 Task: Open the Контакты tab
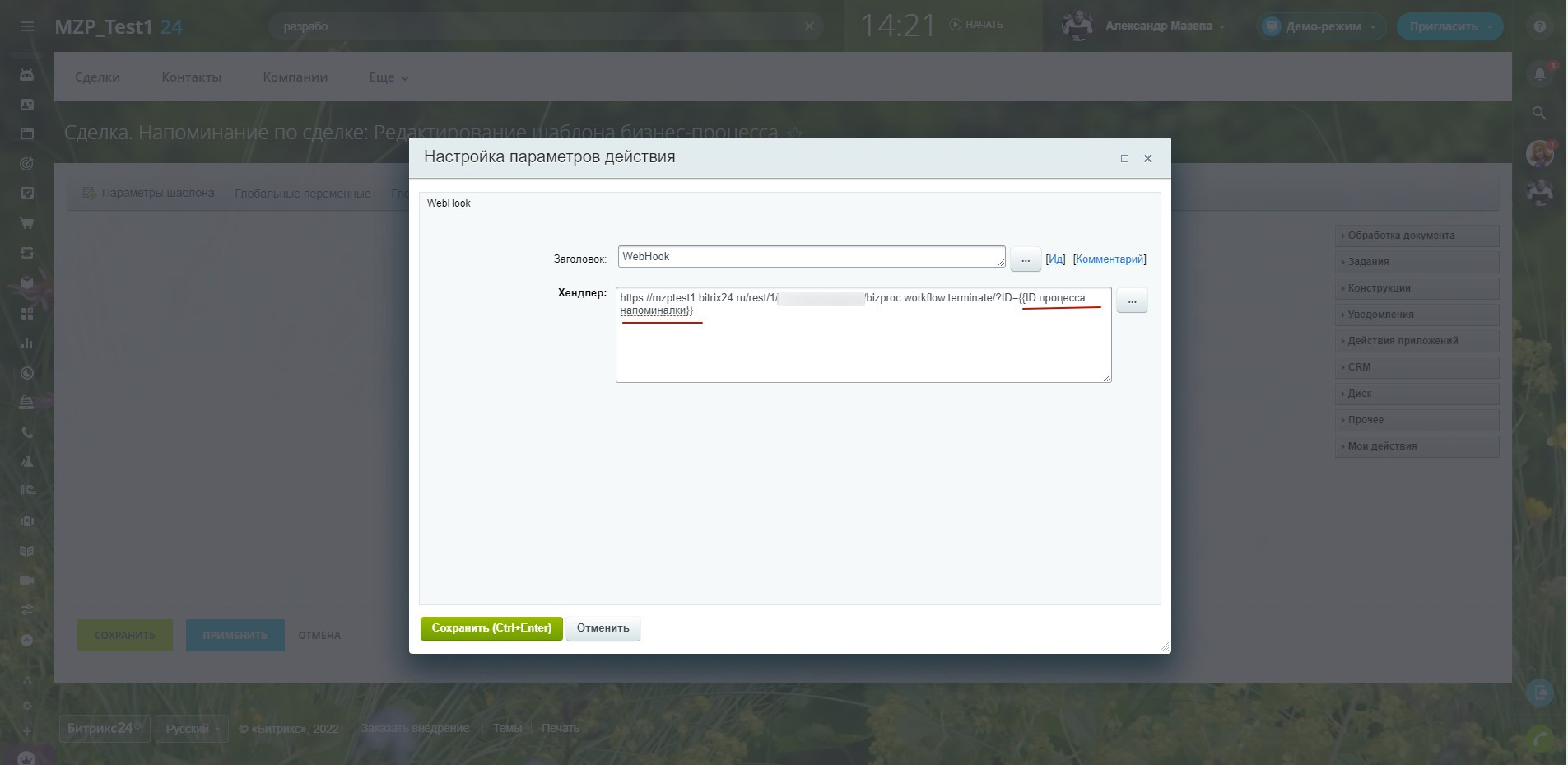(x=191, y=77)
